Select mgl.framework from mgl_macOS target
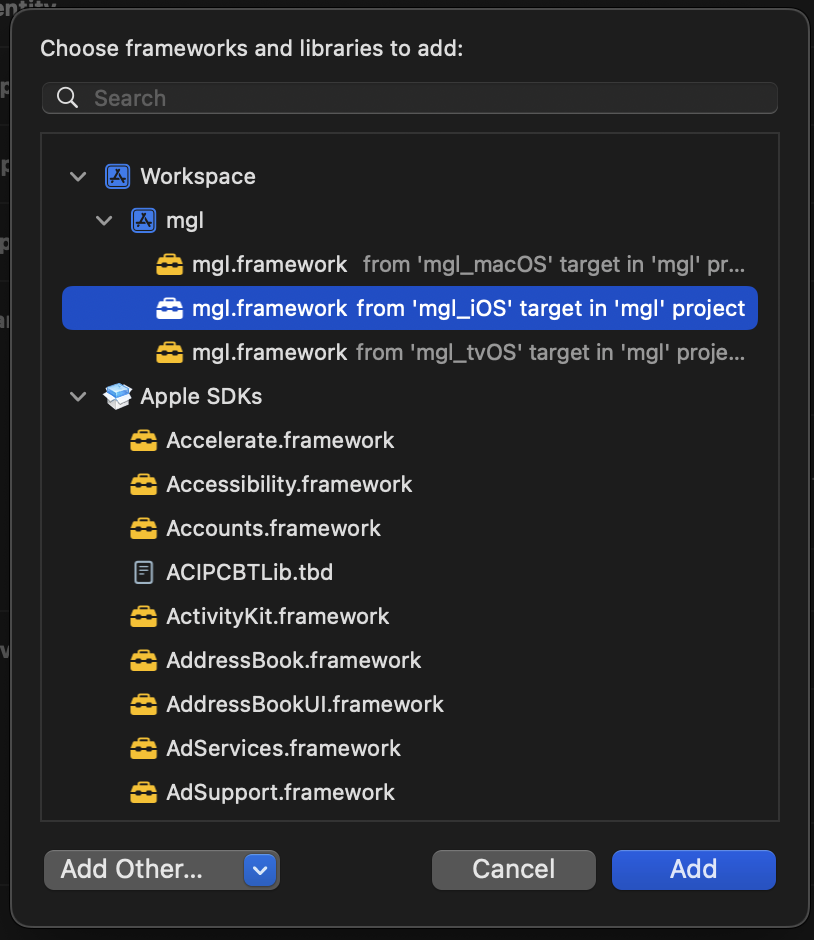Viewport: 814px width, 940px height. 410,264
